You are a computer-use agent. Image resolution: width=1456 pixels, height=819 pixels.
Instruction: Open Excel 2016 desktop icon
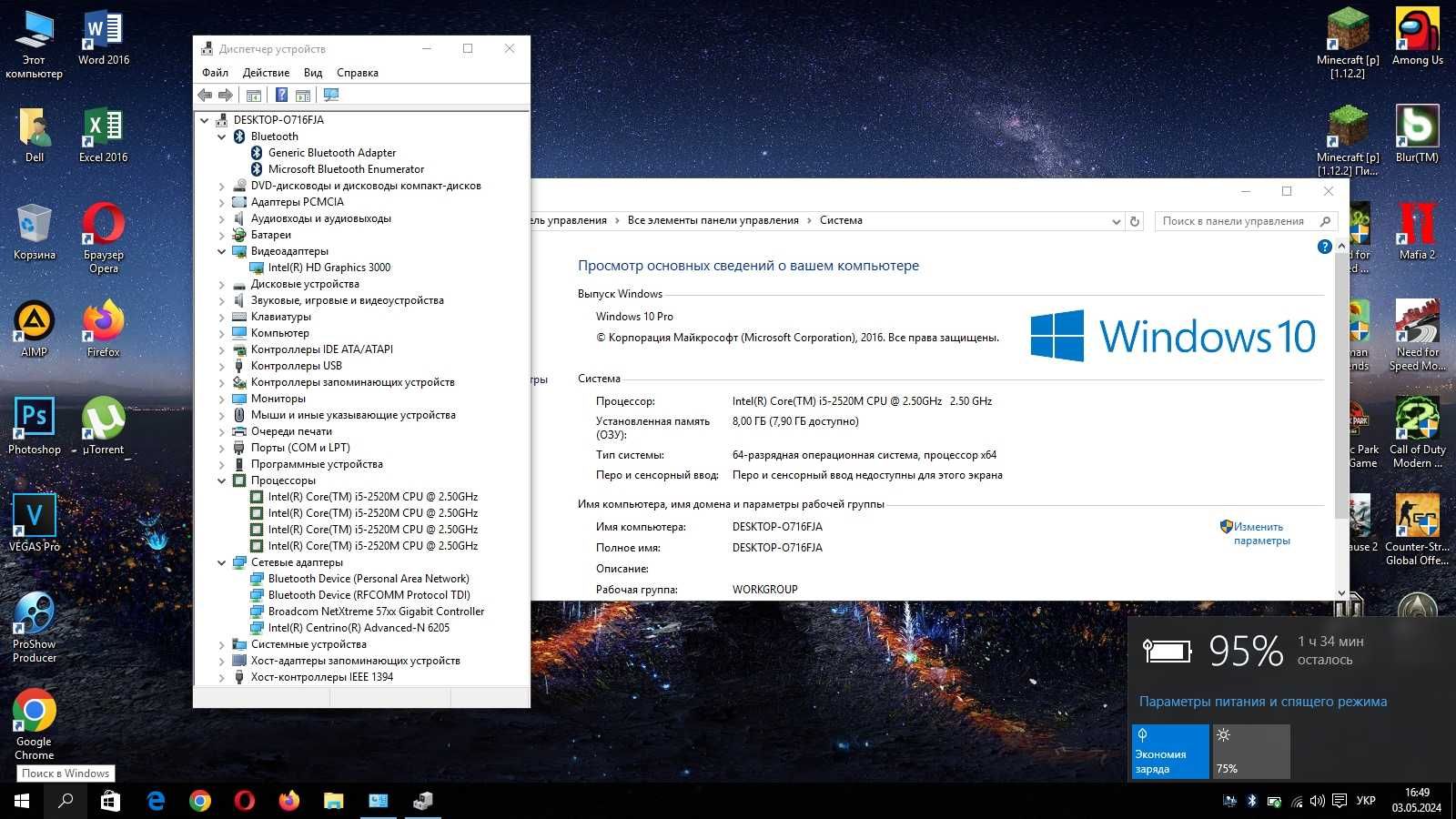coord(104,135)
